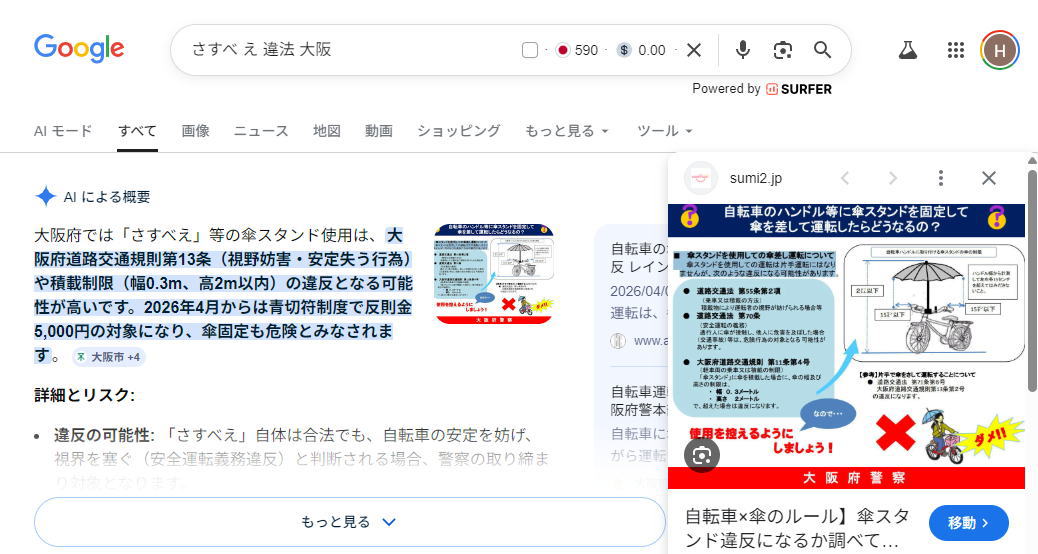Viewport: 1038px width, 554px height.
Task: Open the Google account avatar
Action: tap(999, 50)
